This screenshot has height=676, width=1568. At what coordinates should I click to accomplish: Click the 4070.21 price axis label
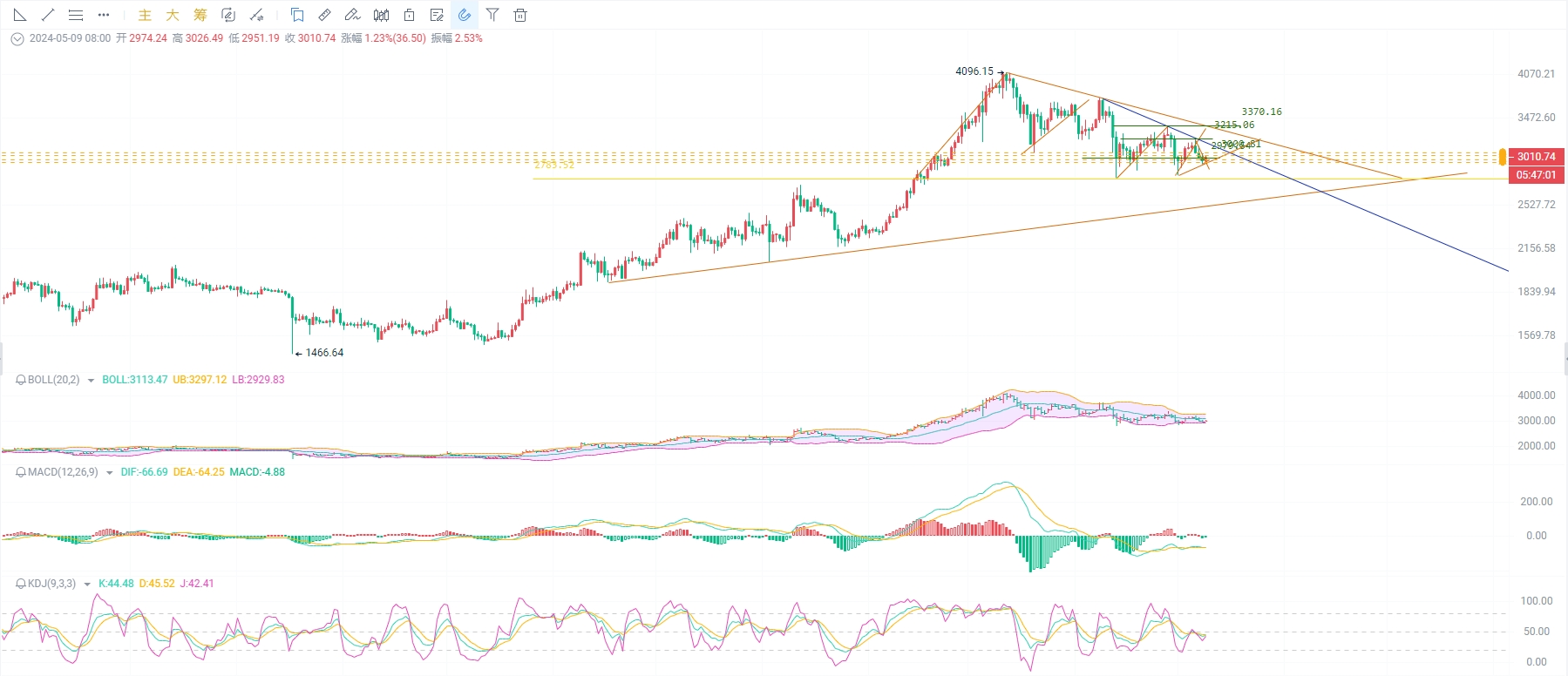coord(1536,74)
